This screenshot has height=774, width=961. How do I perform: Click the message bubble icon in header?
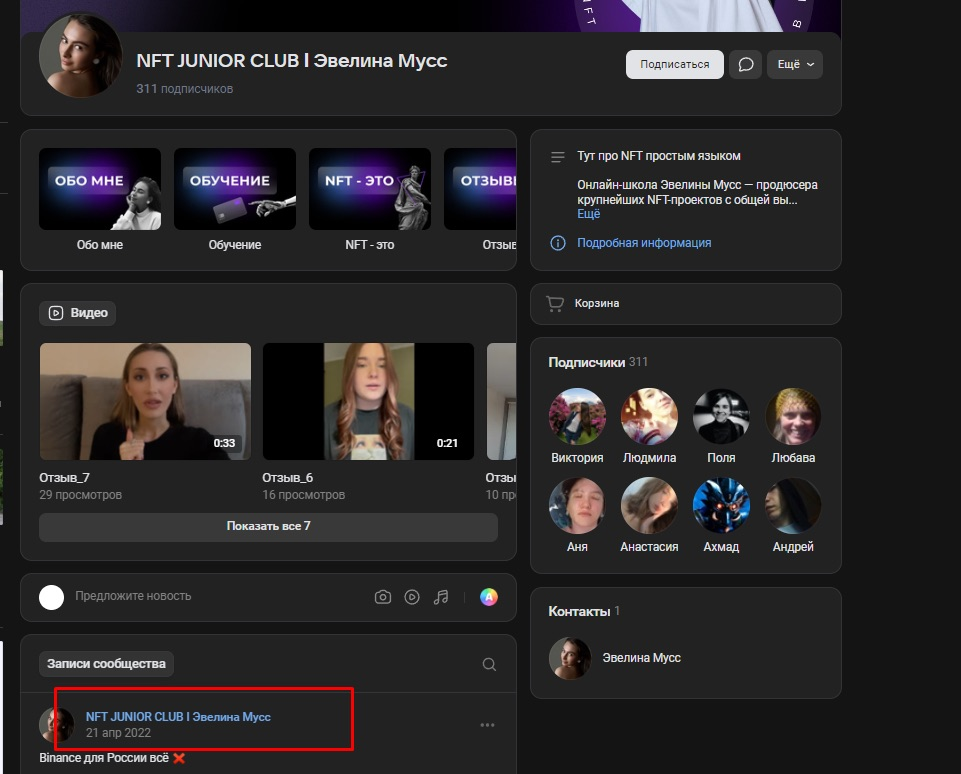tap(745, 64)
